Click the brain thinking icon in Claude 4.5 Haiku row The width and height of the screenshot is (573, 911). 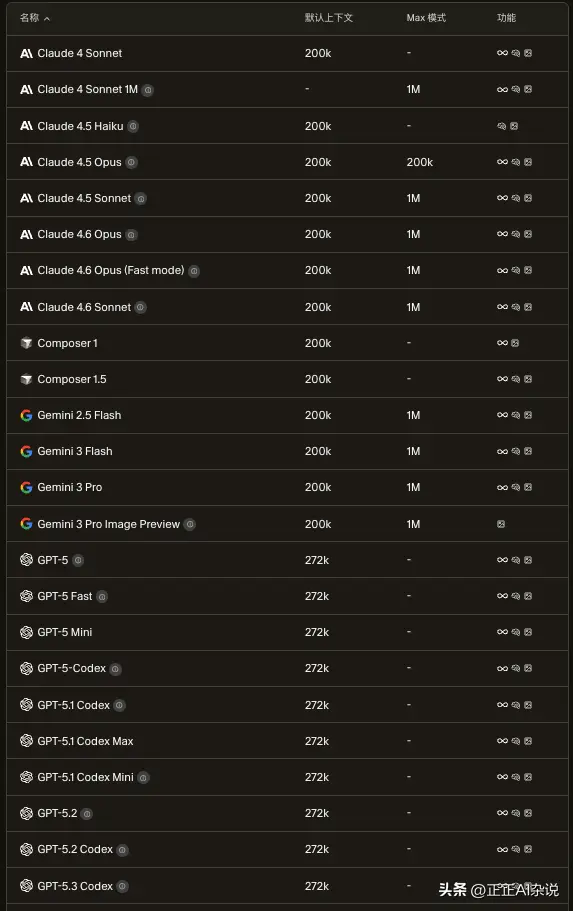pos(502,126)
